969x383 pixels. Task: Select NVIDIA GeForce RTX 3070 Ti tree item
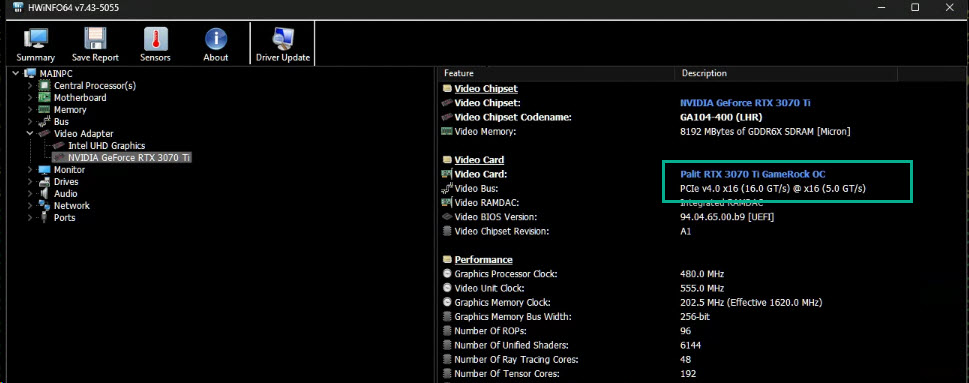[x=129, y=158]
